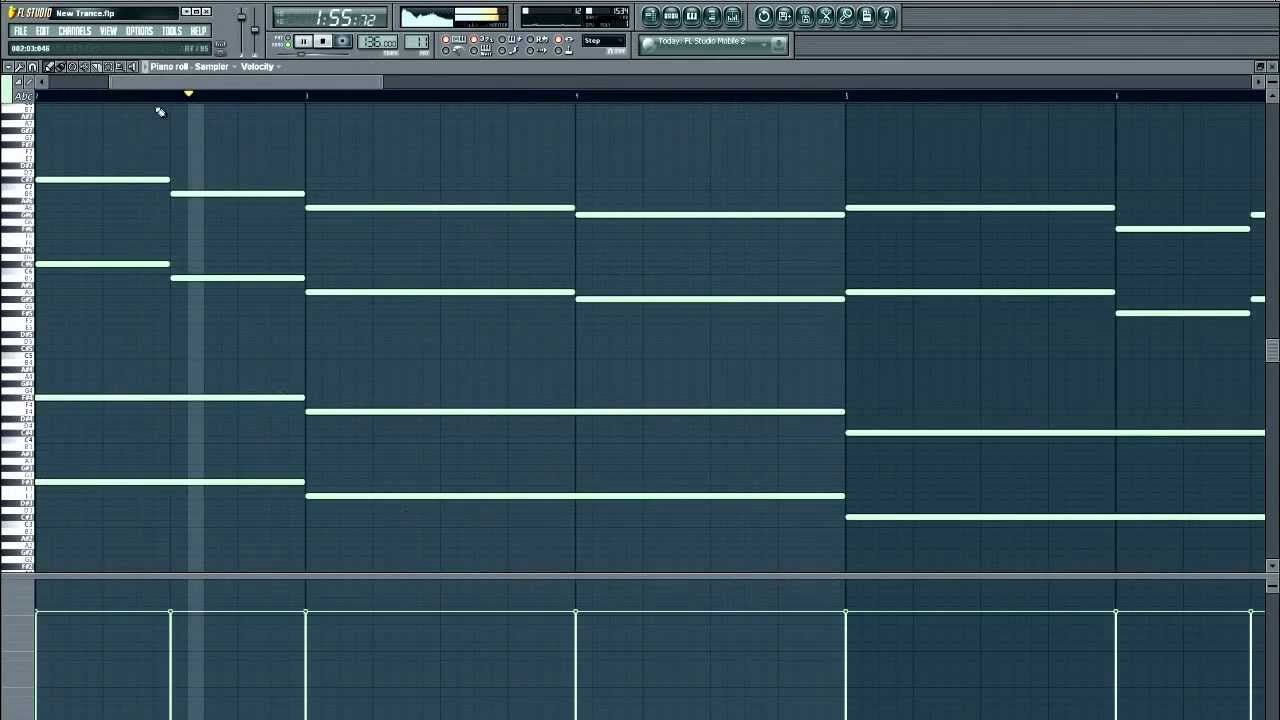The height and width of the screenshot is (720, 1280).
Task: Open the project info icon
Action: (866, 16)
